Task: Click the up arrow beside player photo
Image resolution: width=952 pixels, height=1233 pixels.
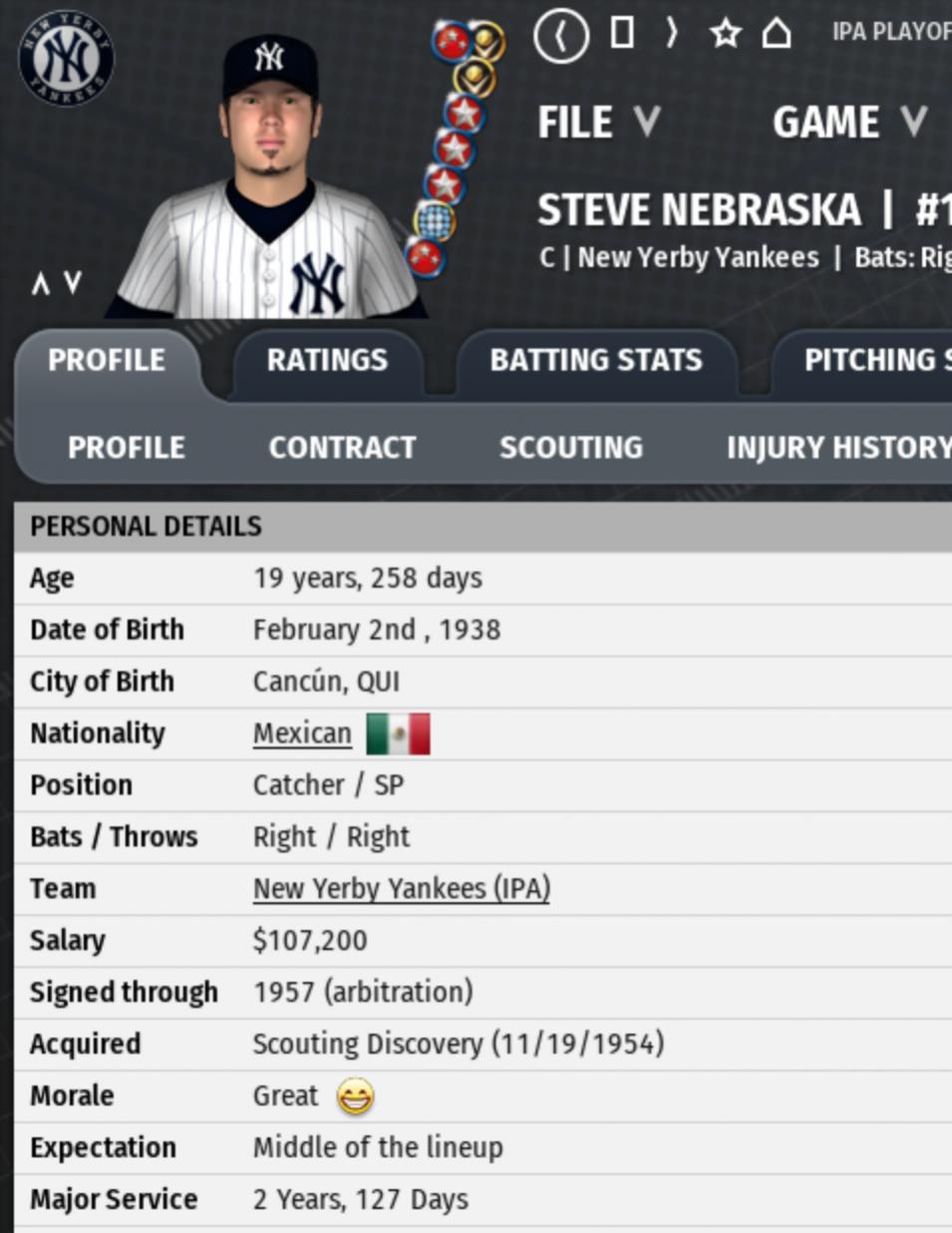Action: tap(40, 284)
